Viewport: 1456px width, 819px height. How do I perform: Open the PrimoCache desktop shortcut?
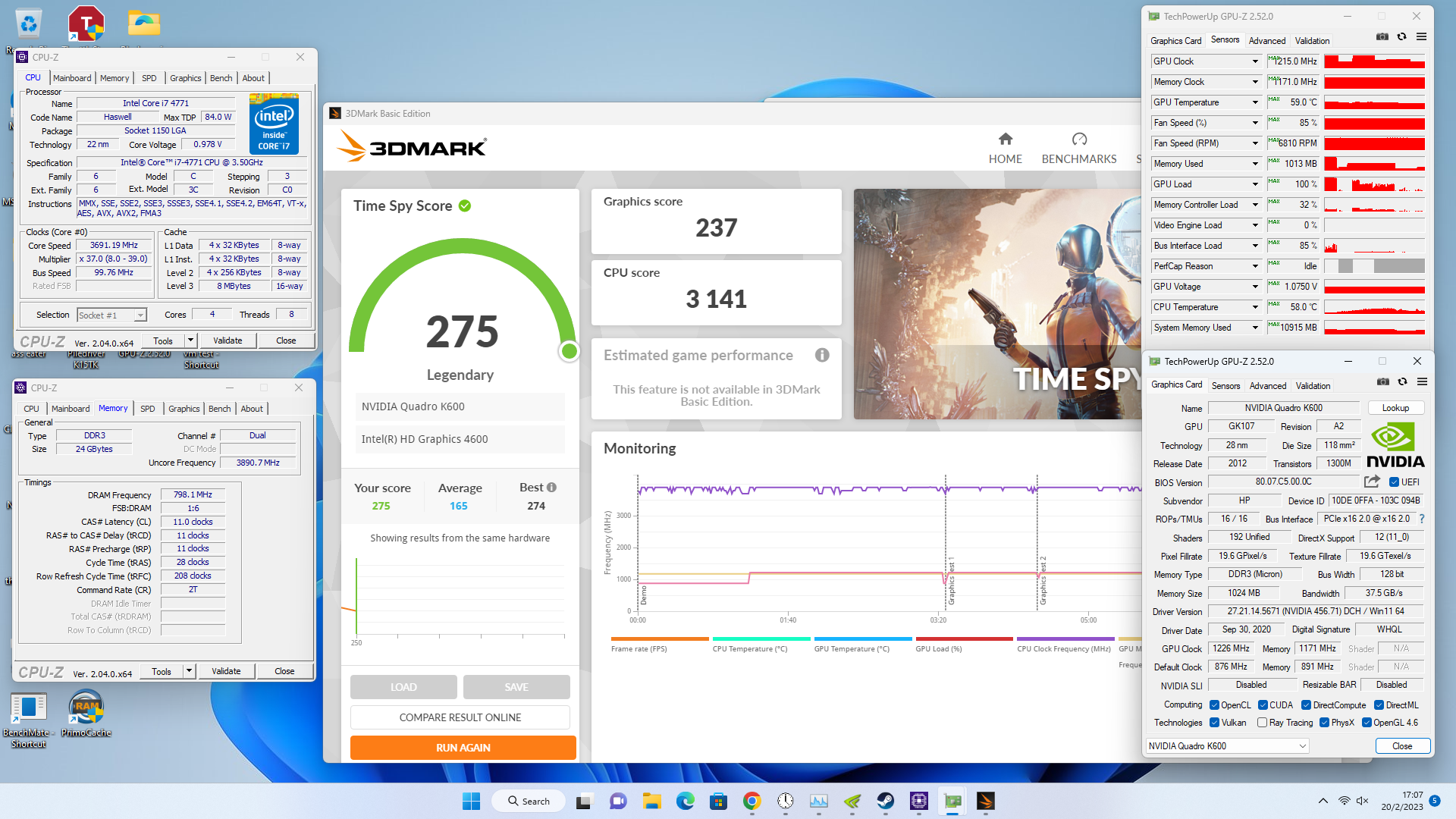coord(86,714)
